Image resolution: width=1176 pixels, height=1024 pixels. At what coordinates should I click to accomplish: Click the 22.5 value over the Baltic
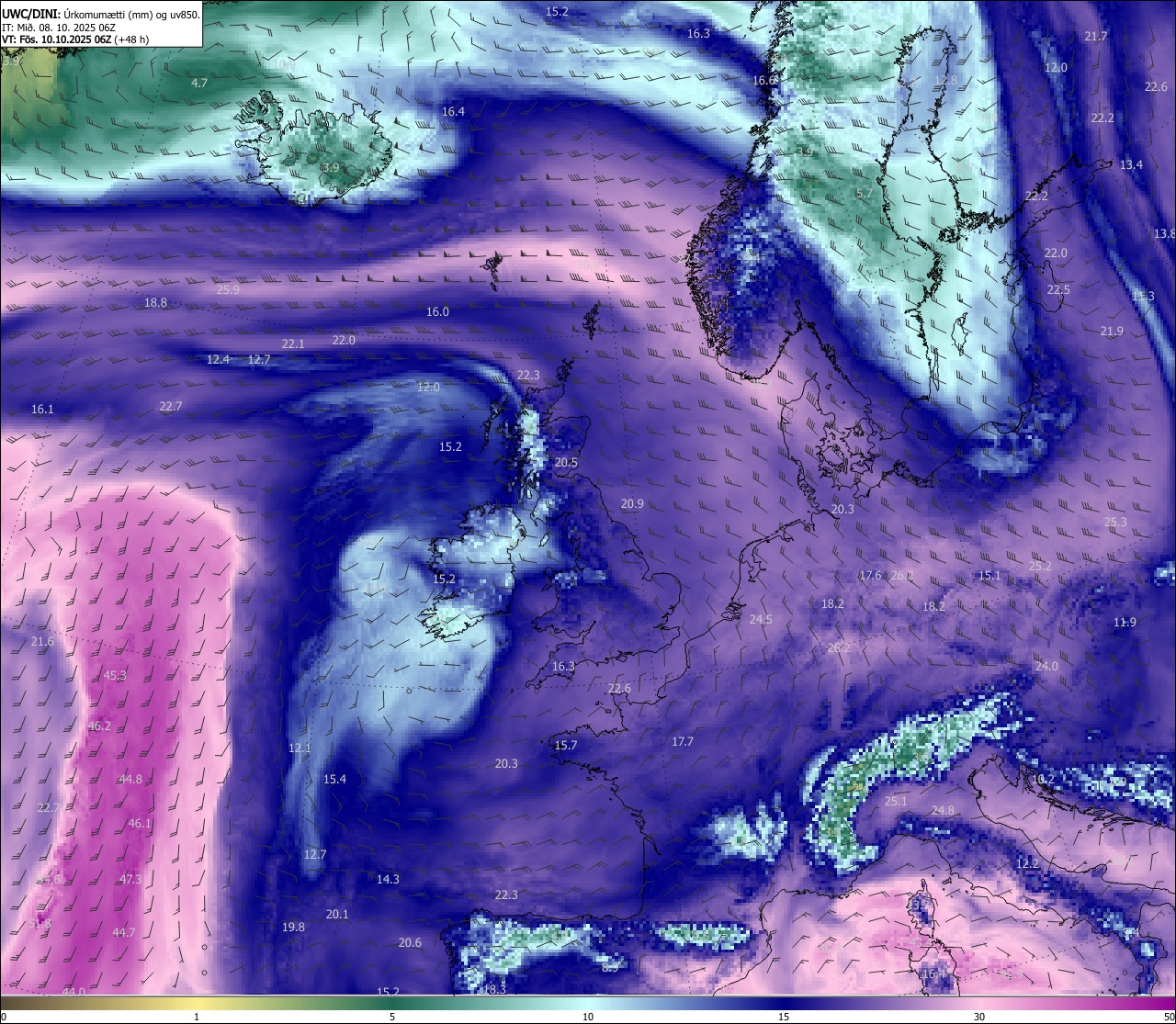(1058, 289)
